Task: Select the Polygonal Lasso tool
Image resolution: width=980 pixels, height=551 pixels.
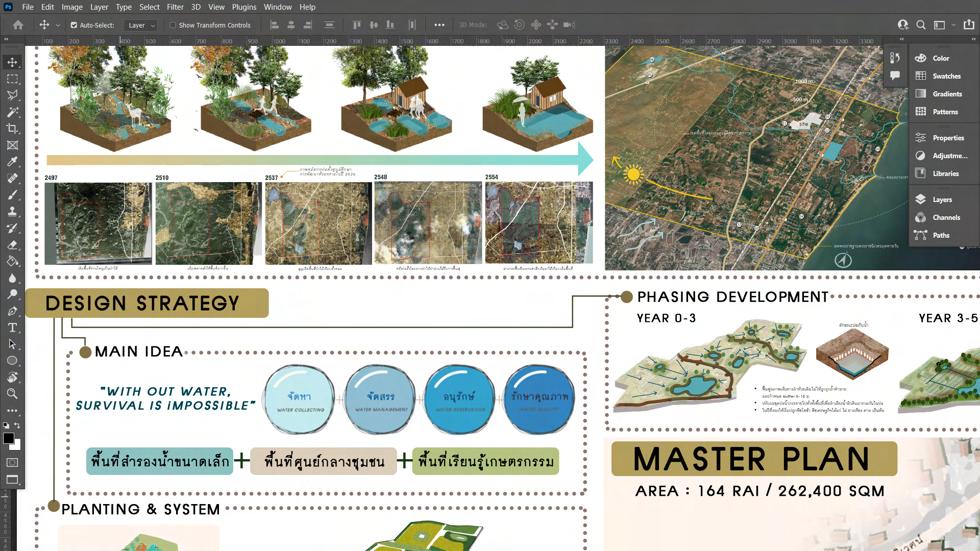Action: point(12,96)
